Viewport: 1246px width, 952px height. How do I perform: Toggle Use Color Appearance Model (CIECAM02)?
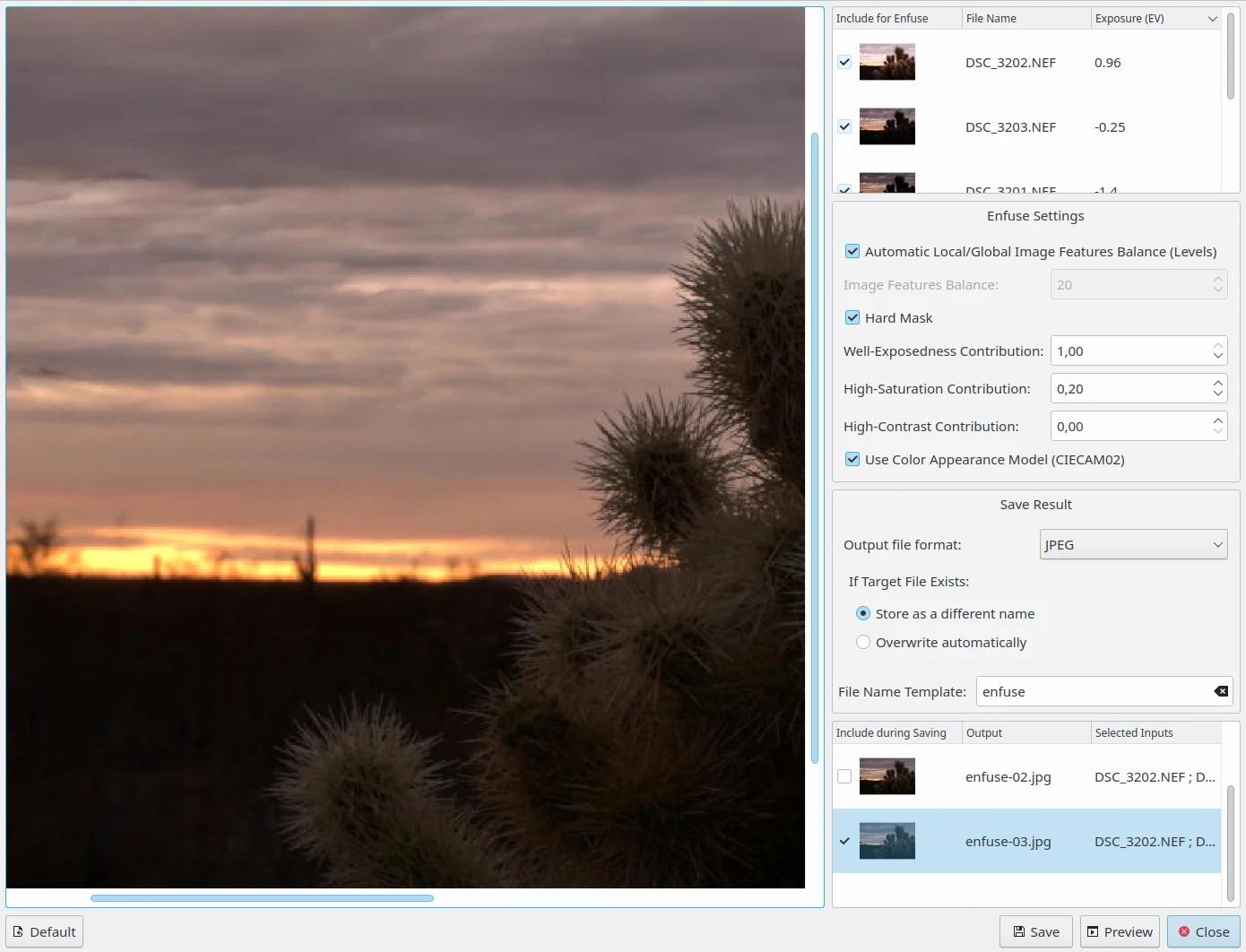coord(852,460)
